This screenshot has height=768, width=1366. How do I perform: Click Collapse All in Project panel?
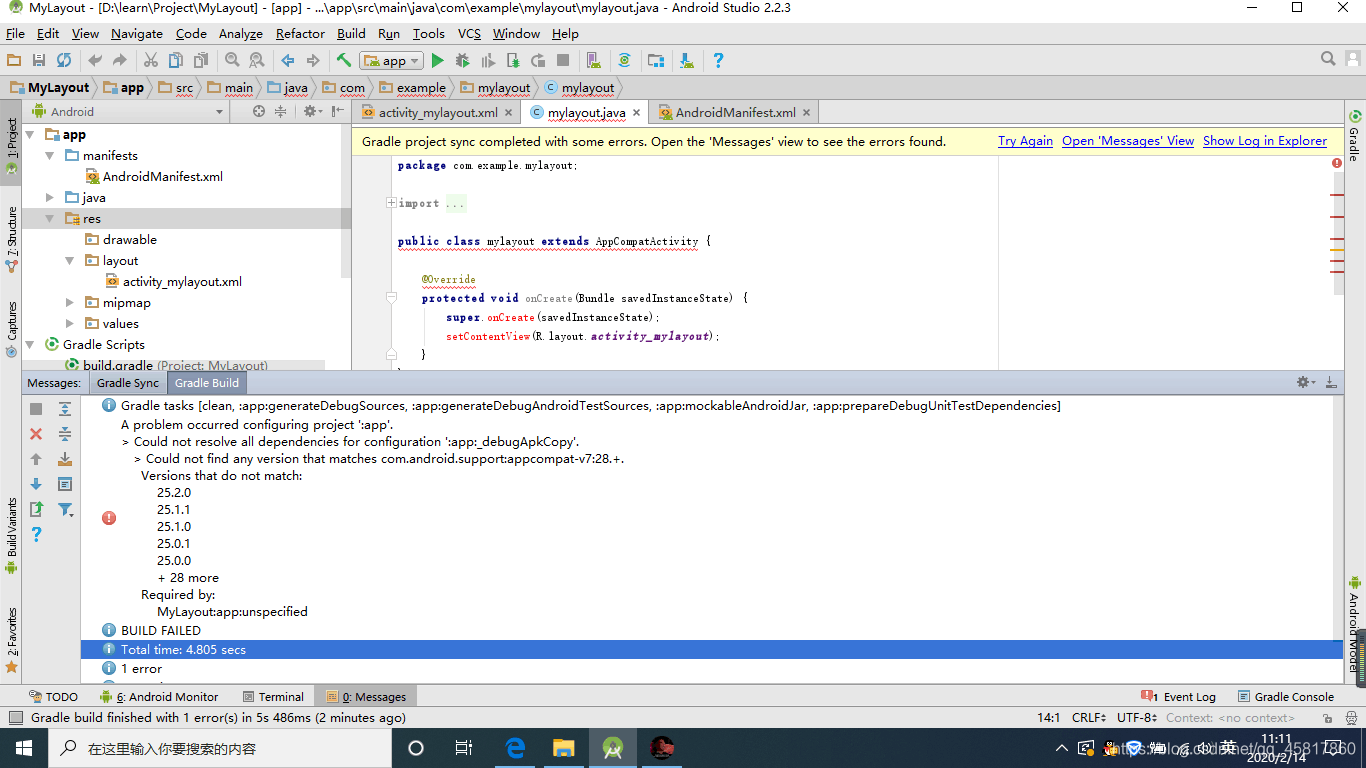click(x=281, y=112)
